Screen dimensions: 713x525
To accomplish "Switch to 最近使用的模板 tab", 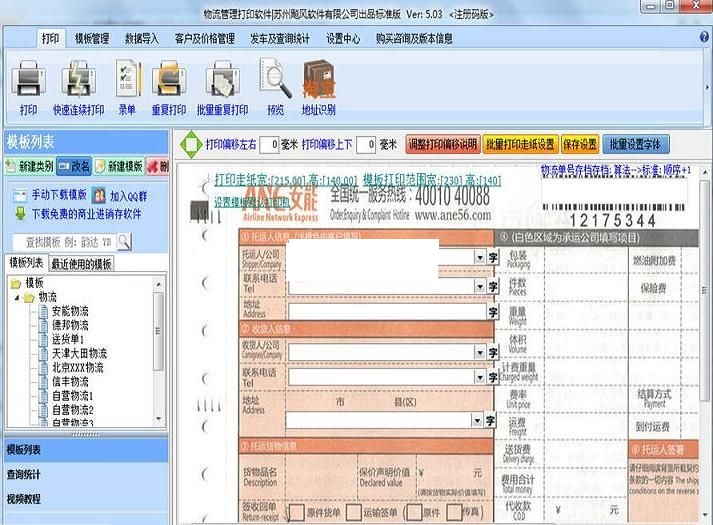I will tap(81, 264).
